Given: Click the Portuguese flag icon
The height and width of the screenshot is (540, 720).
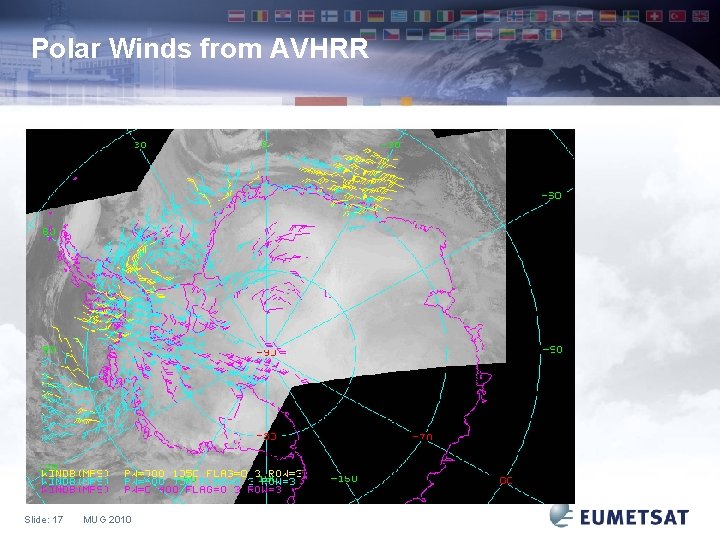Looking at the screenshot, I should (538, 17).
